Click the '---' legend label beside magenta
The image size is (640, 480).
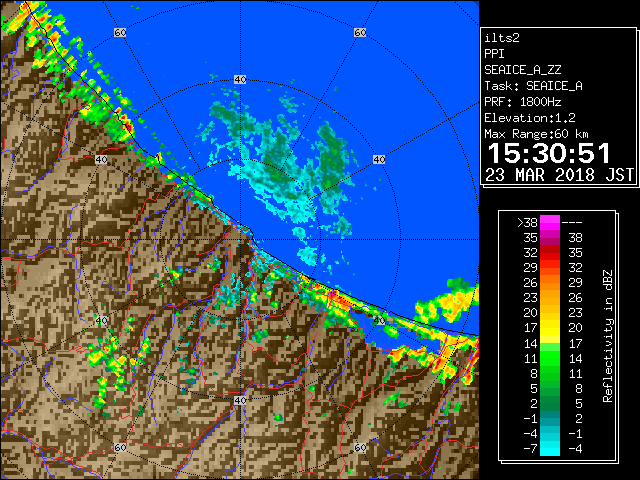(572, 223)
